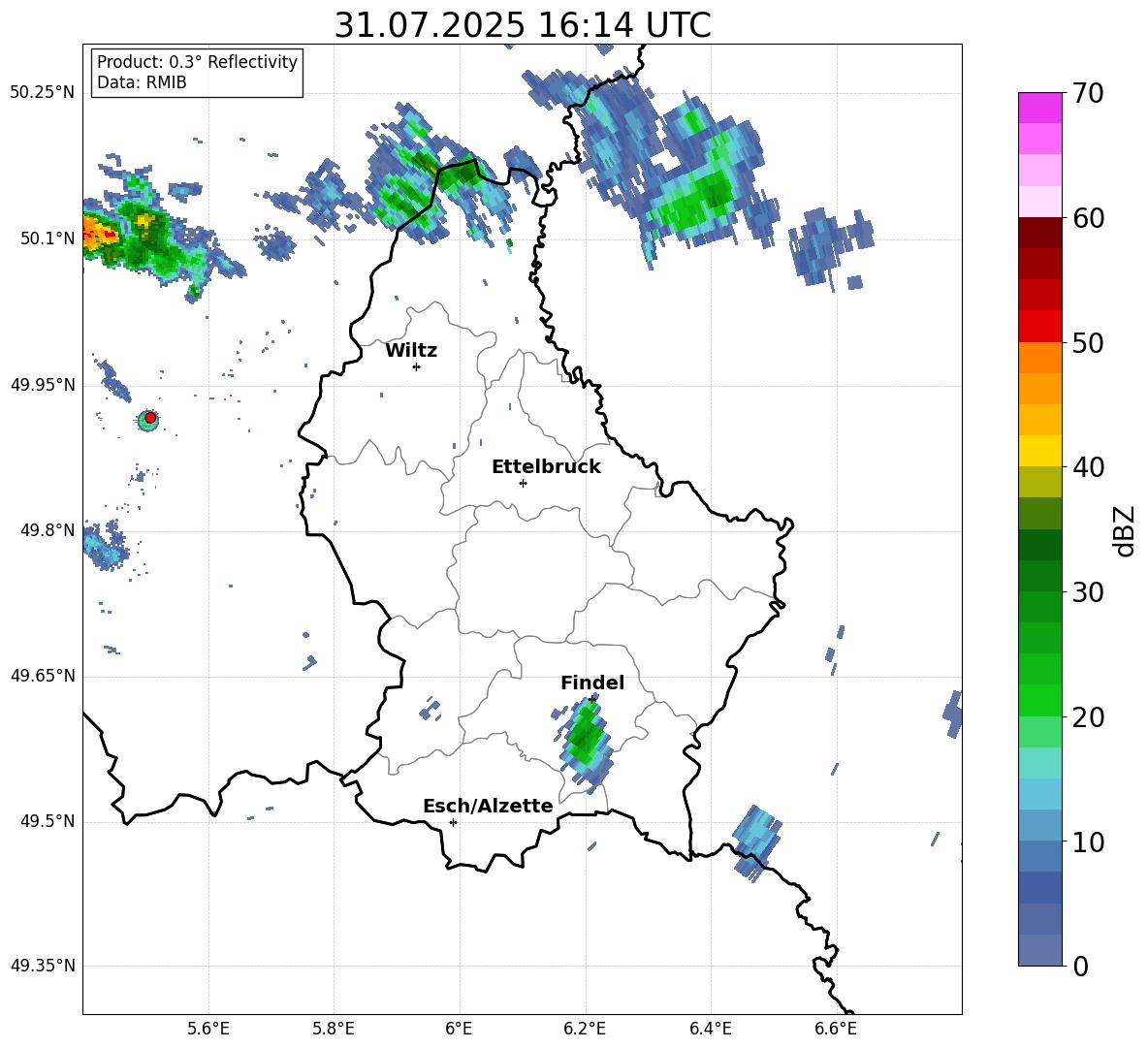Click the 49.65°N latitude label
Screen dimensions: 1148x1048
coord(42,676)
